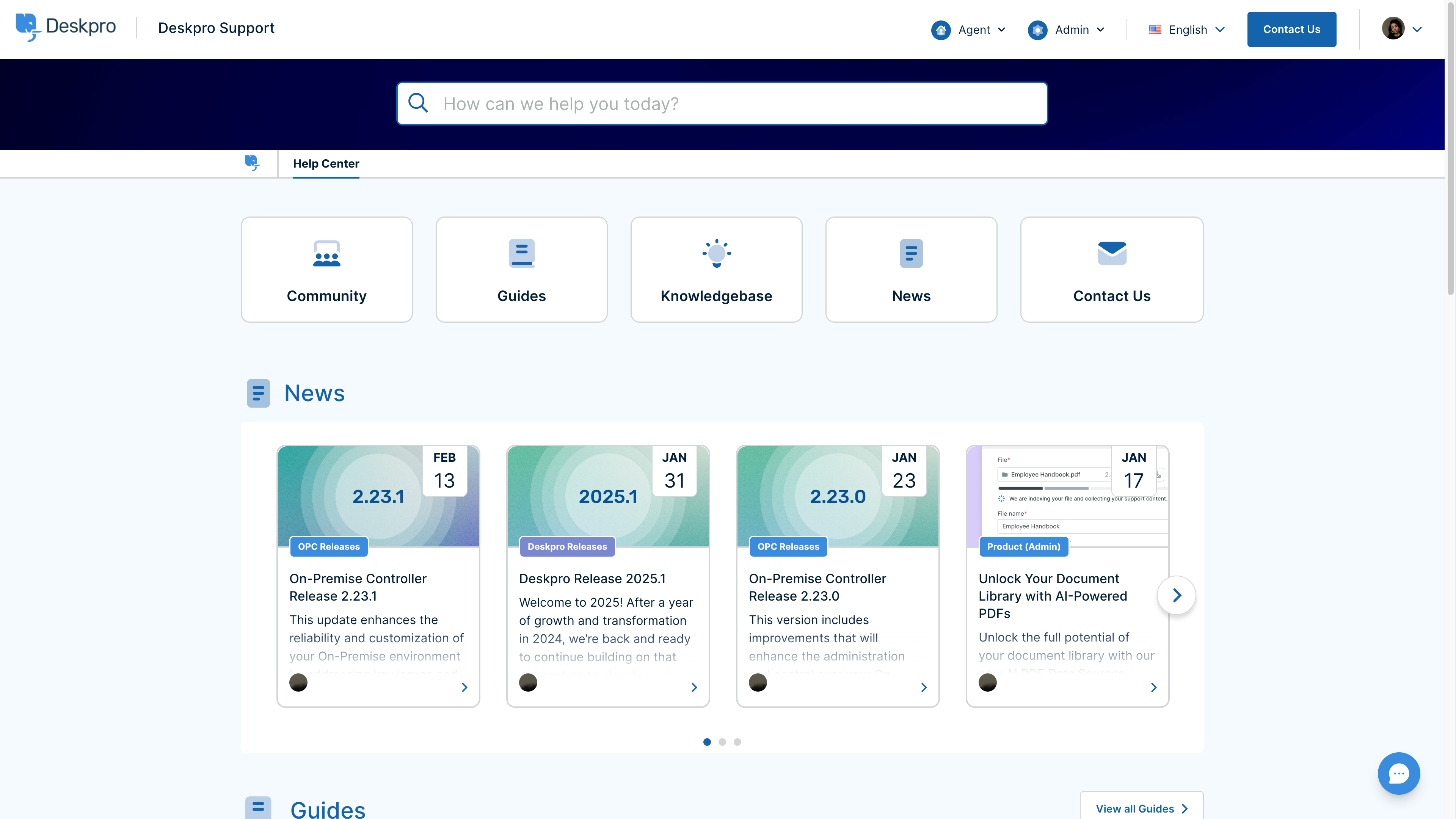Click the Guides section heading icon
Screen dimensions: 1456x819
pyautogui.click(x=258, y=808)
